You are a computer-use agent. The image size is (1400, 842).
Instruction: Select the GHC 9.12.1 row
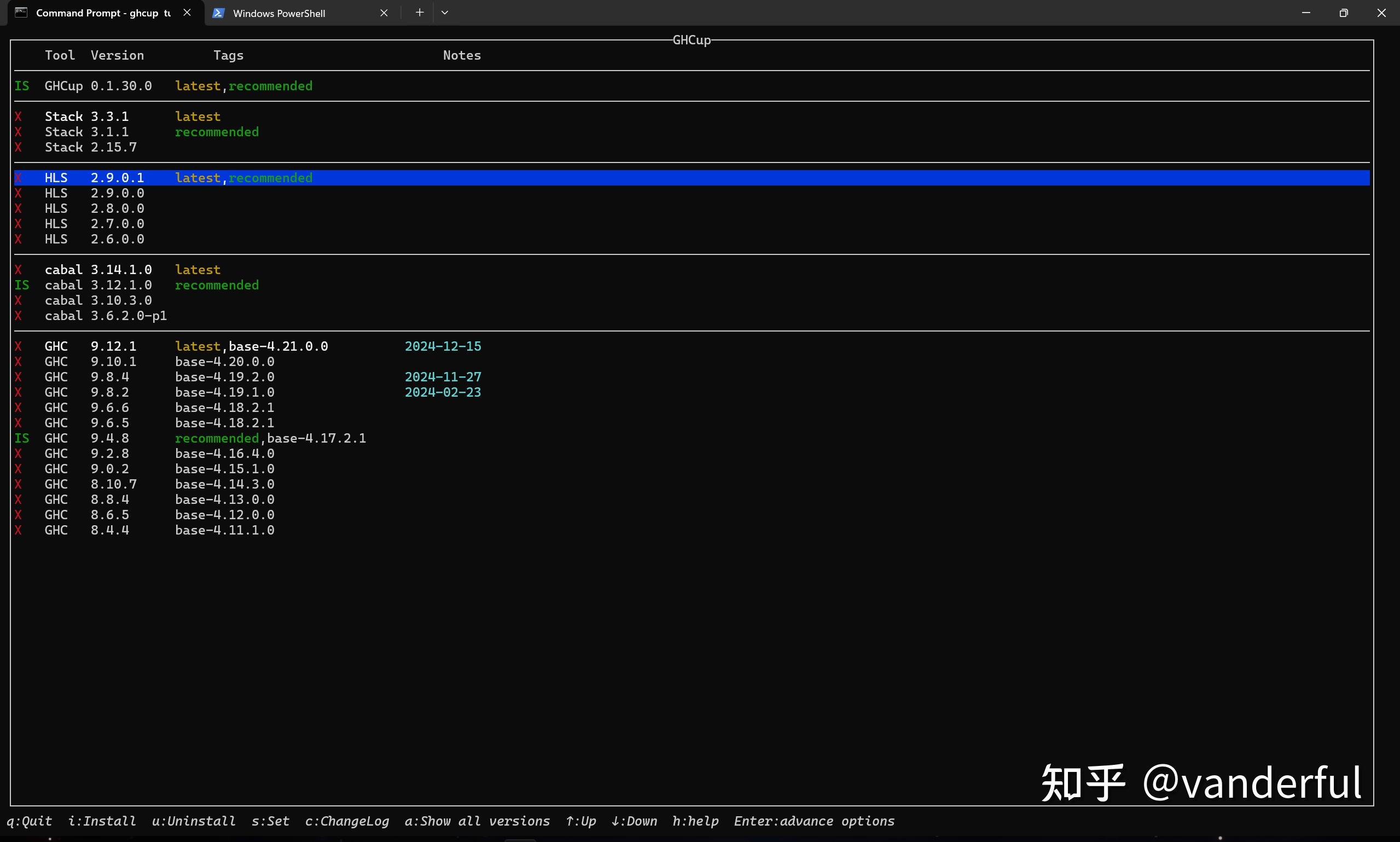[692, 346]
